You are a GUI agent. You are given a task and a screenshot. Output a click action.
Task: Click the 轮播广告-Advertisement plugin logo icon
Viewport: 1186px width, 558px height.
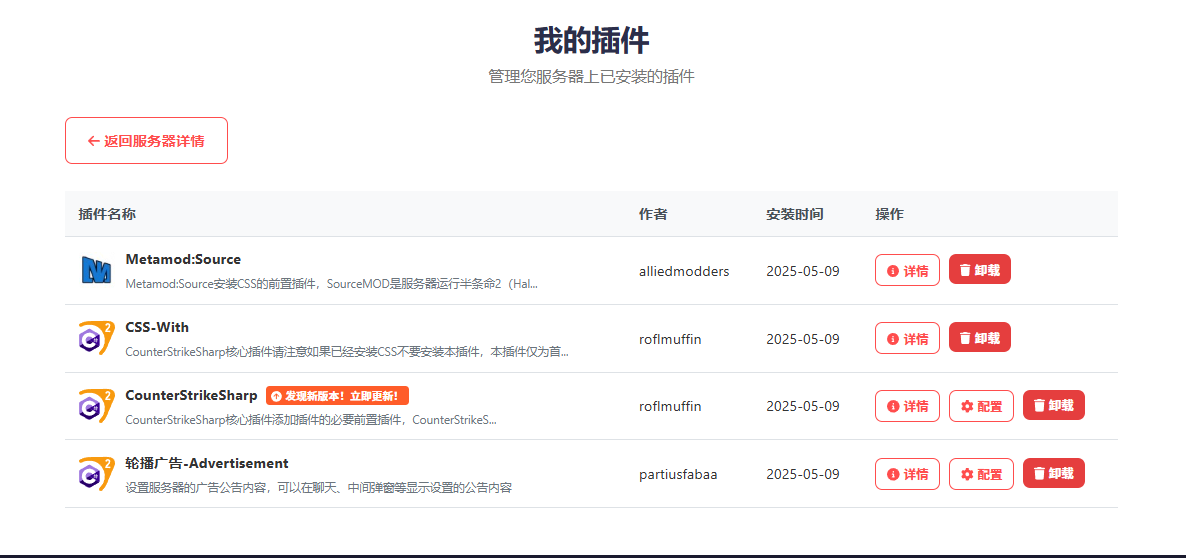point(96,473)
